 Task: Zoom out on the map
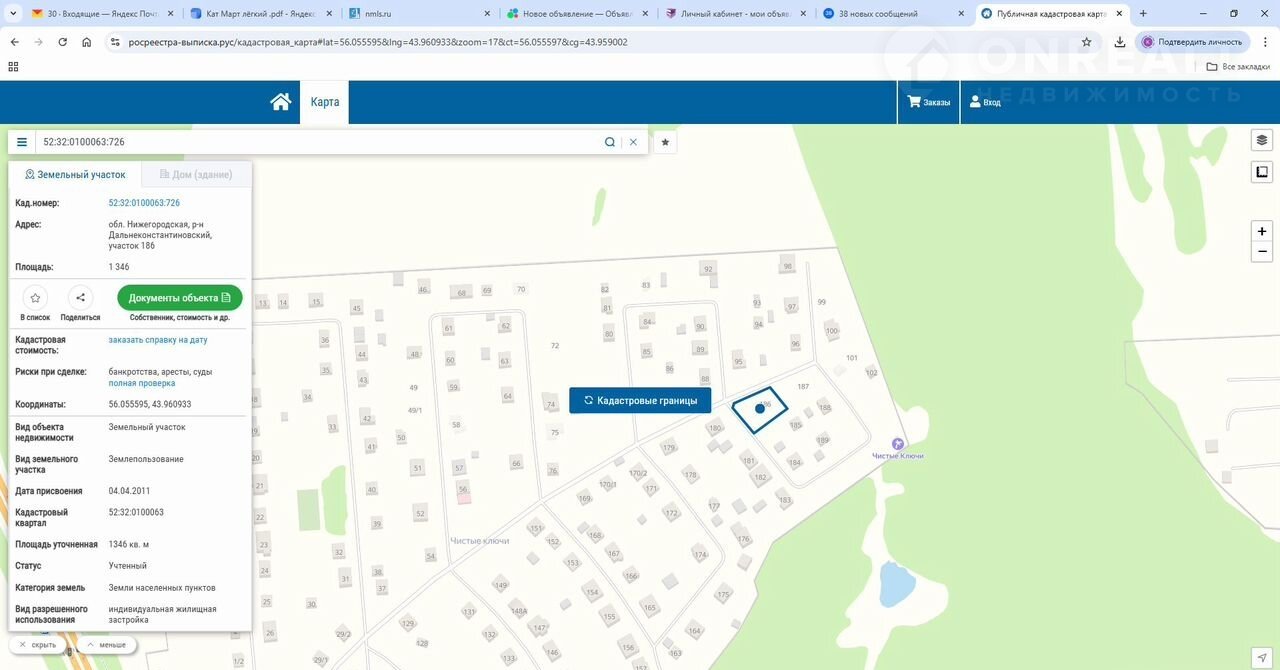(x=1262, y=252)
